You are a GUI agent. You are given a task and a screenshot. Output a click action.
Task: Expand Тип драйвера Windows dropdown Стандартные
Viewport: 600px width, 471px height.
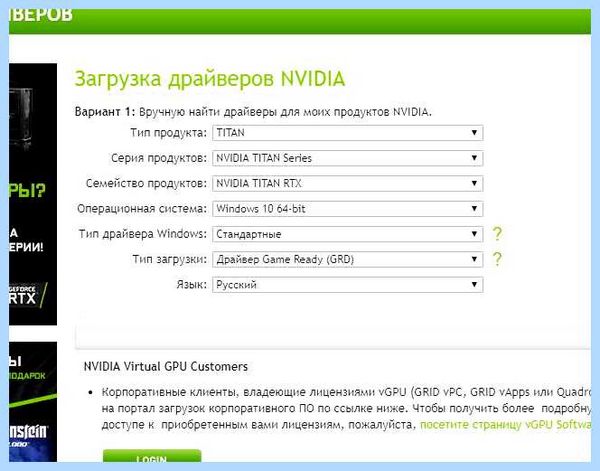(347, 234)
